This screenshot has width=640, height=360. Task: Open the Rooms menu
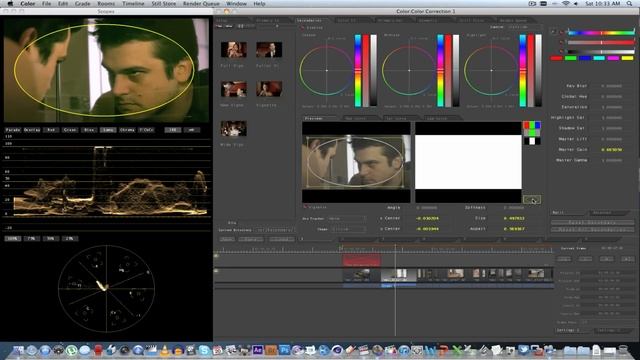106,4
